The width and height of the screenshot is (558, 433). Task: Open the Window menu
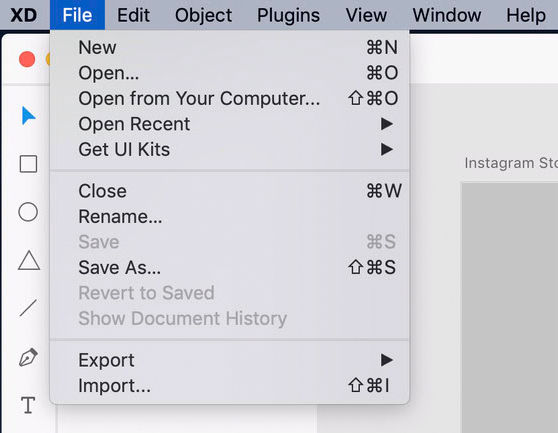(x=447, y=15)
